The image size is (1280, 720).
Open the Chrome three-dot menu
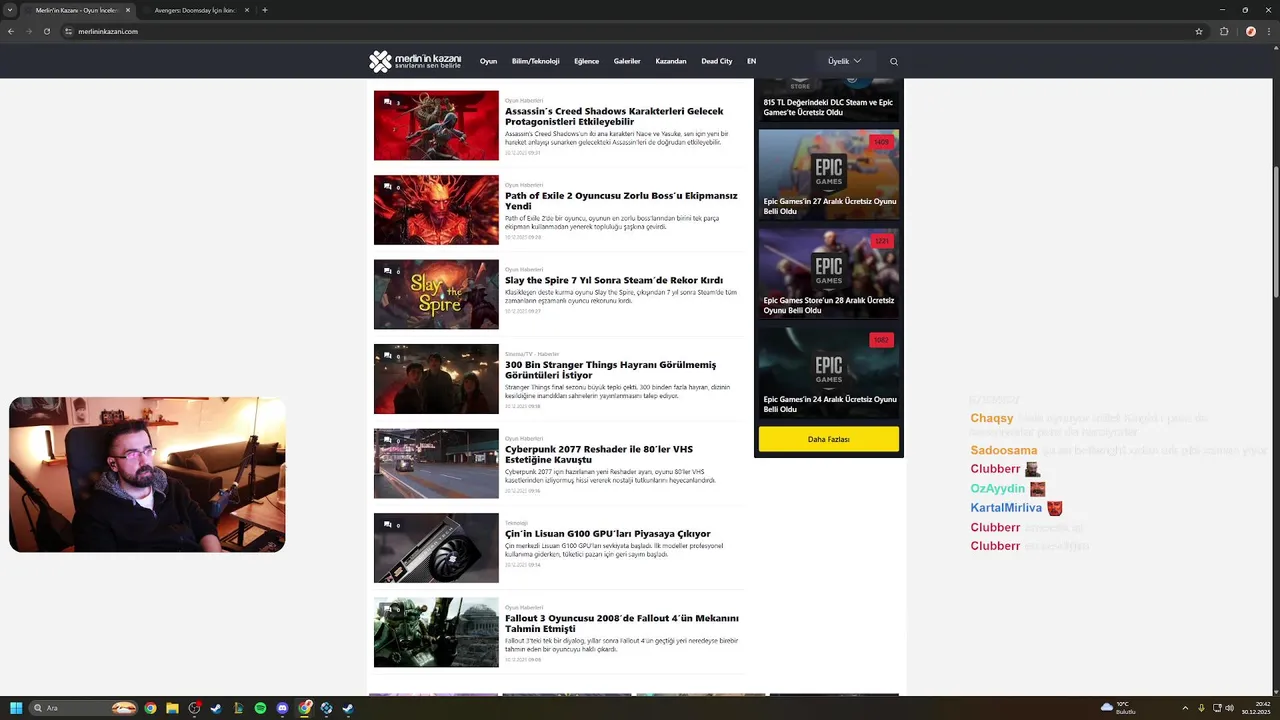tap(1269, 31)
